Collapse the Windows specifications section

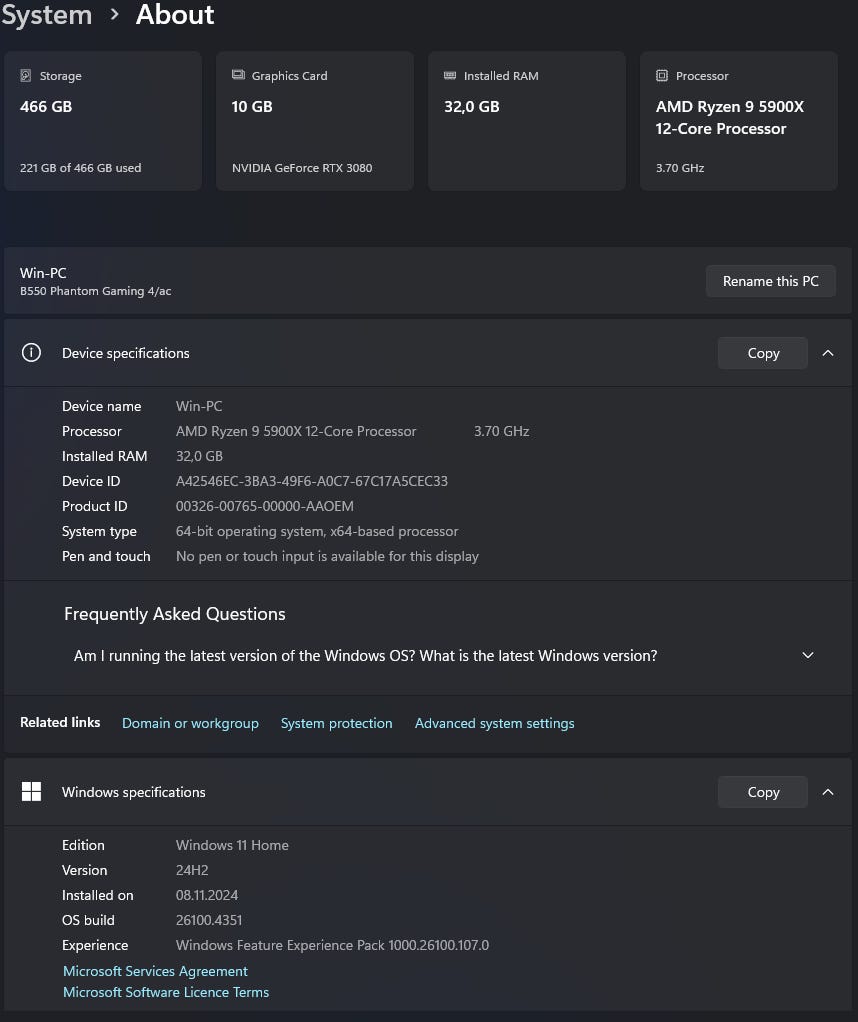(828, 792)
